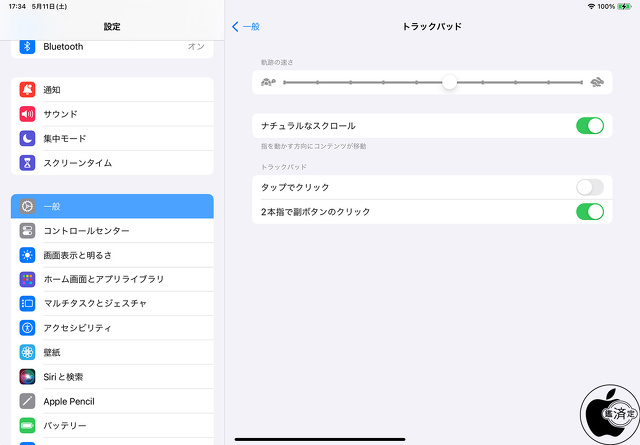Select the highlighted 一般 row
The height and width of the screenshot is (445, 640).
point(112,206)
